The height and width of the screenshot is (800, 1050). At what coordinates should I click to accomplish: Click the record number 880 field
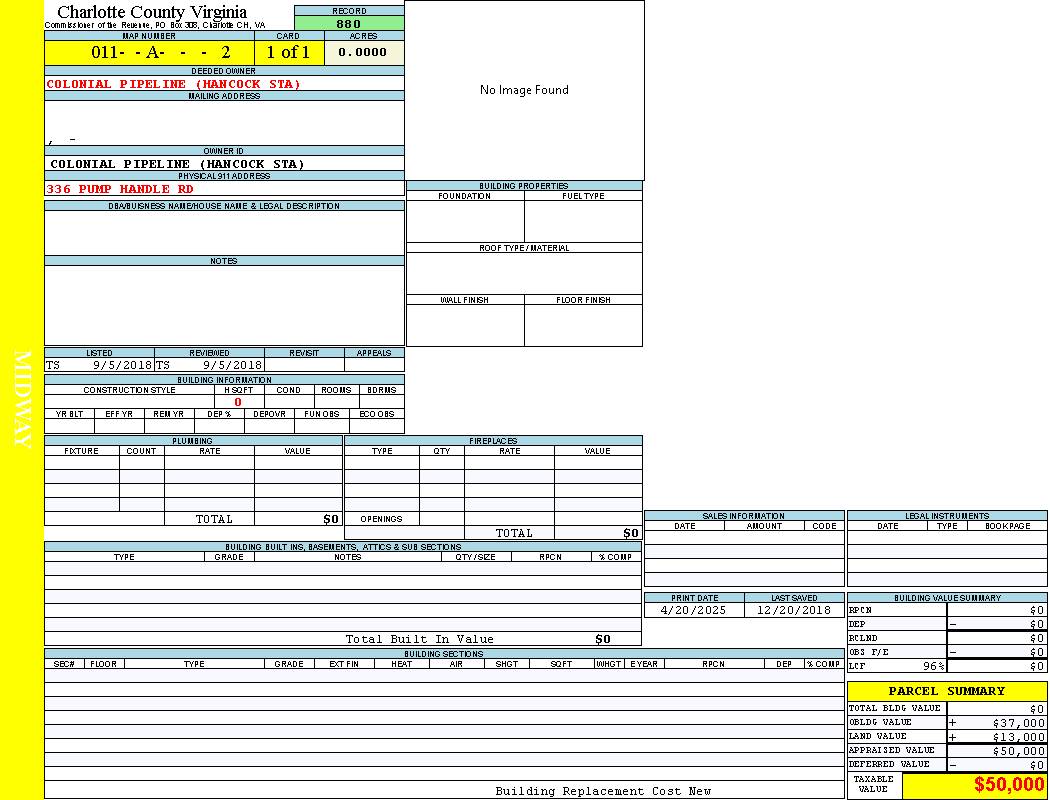349,24
